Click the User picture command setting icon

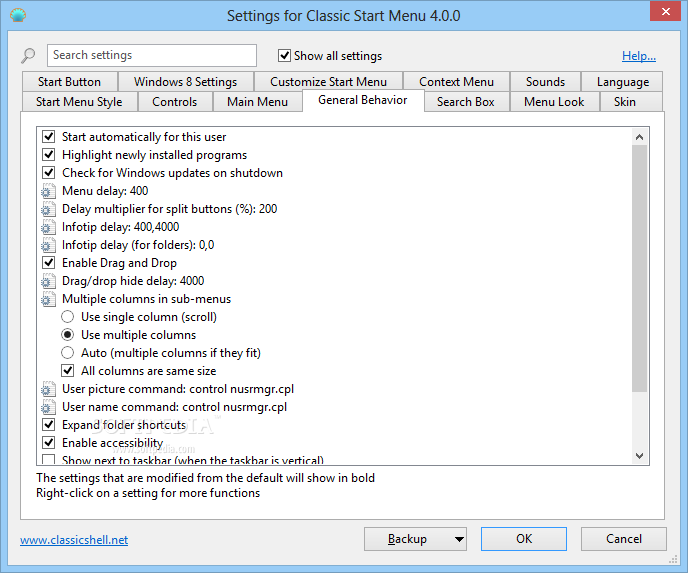(x=48, y=389)
